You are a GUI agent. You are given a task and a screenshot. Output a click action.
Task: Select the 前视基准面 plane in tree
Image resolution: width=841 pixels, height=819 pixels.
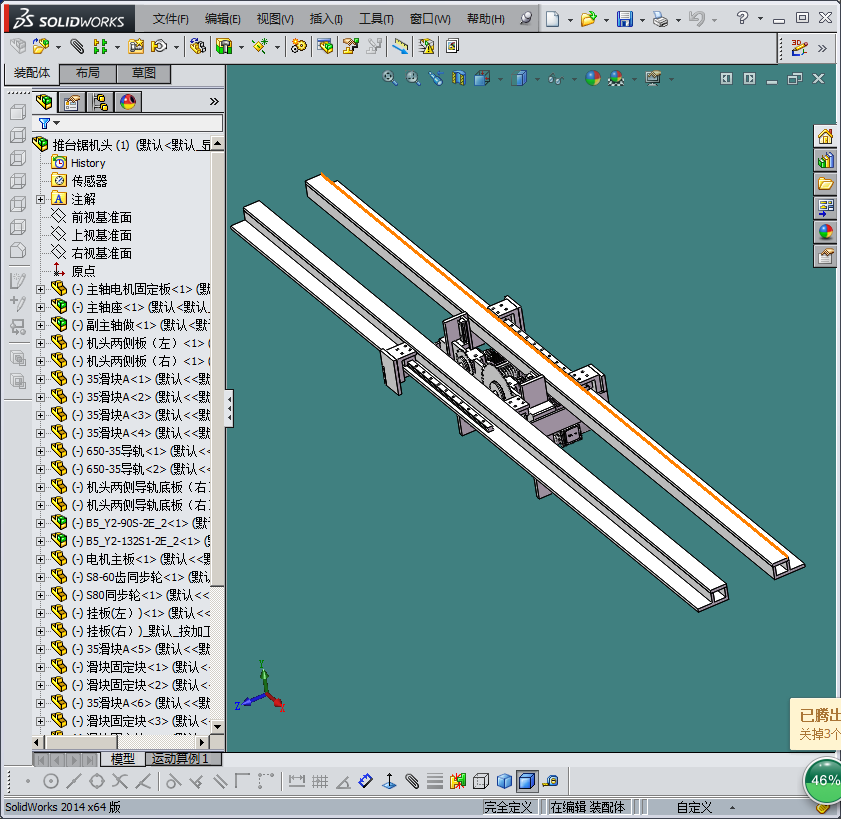click(x=101, y=217)
